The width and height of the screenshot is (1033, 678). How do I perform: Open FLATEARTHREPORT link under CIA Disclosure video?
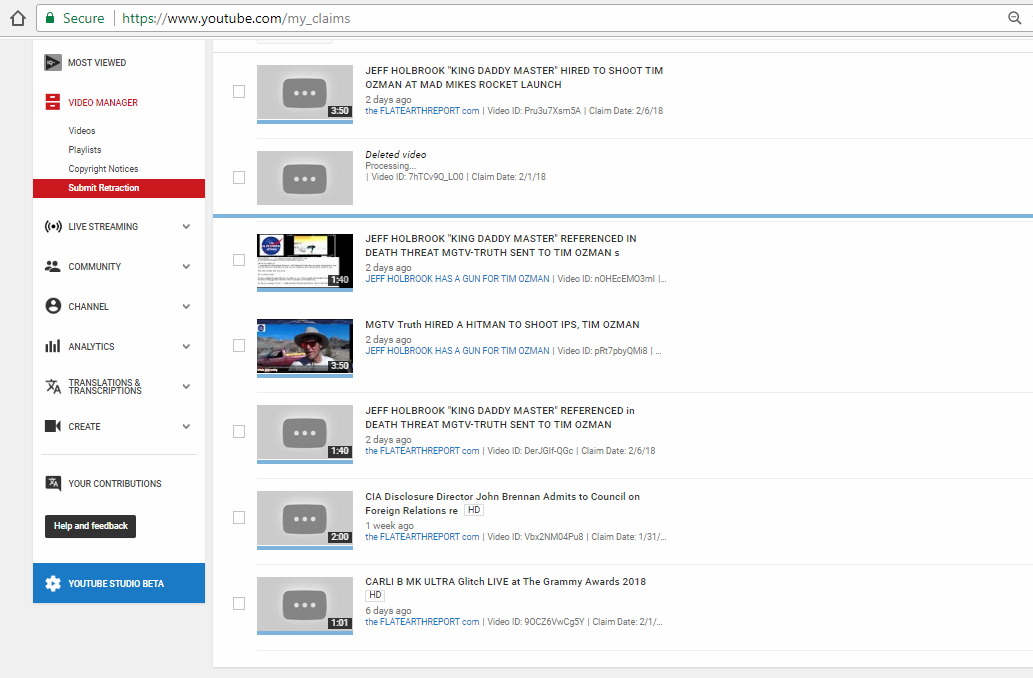pos(422,536)
